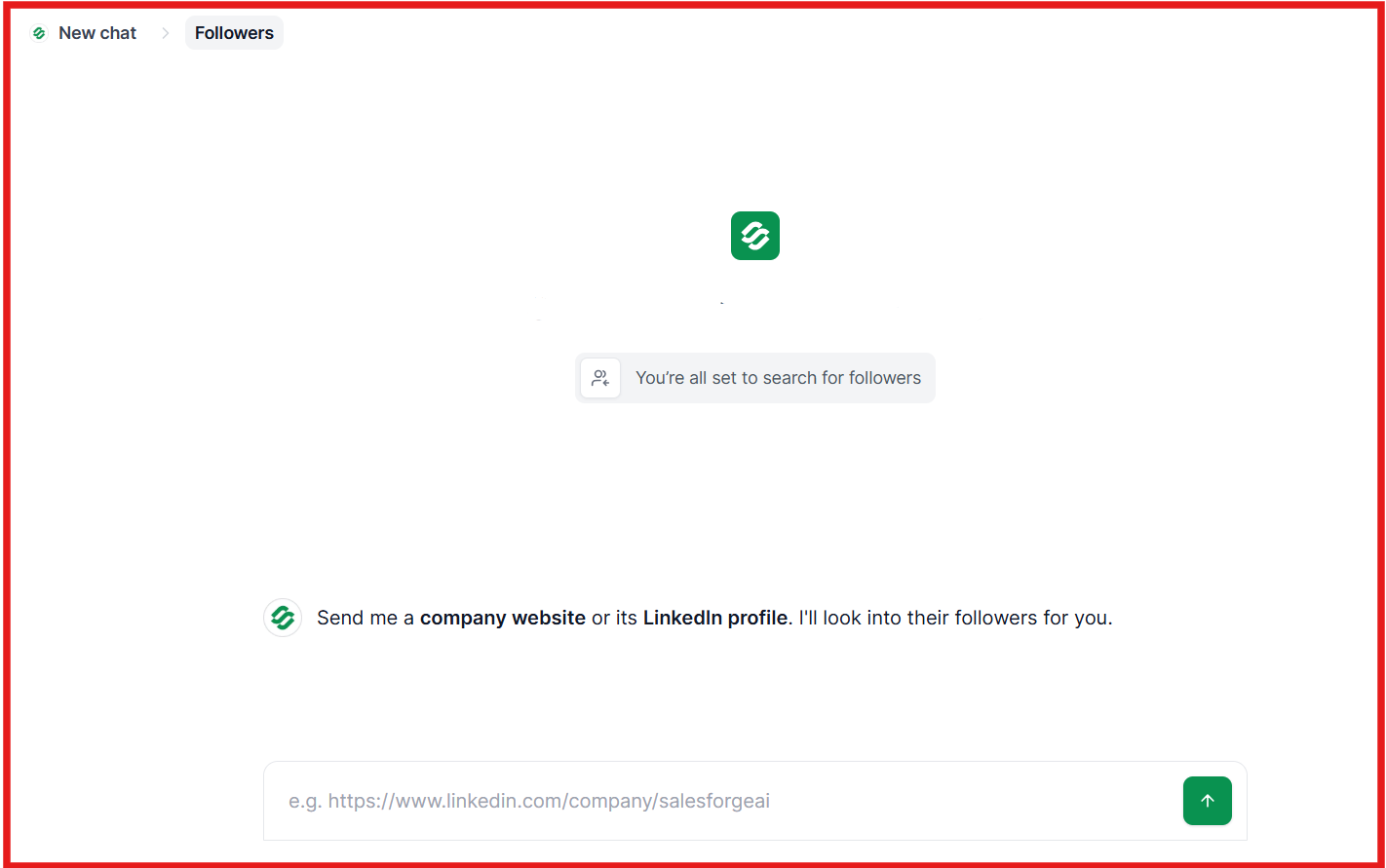
Task: Select New chat in the top bar
Action: [x=97, y=32]
